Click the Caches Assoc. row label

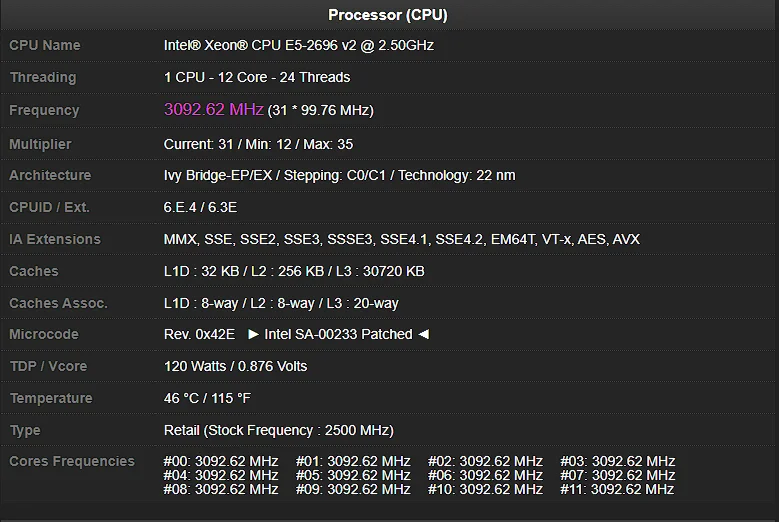[x=59, y=303]
